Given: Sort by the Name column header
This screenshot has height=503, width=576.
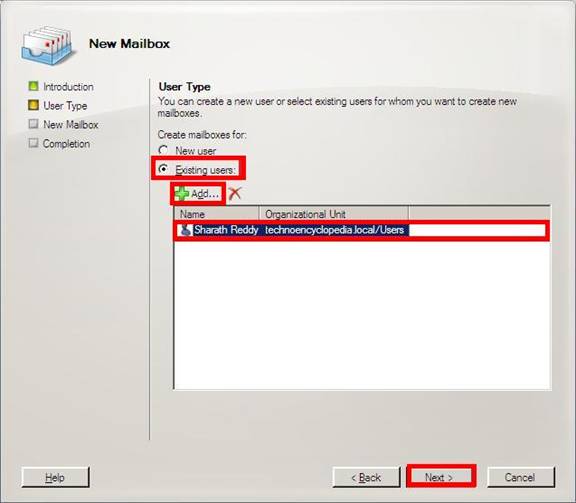Looking at the screenshot, I should coord(217,214).
